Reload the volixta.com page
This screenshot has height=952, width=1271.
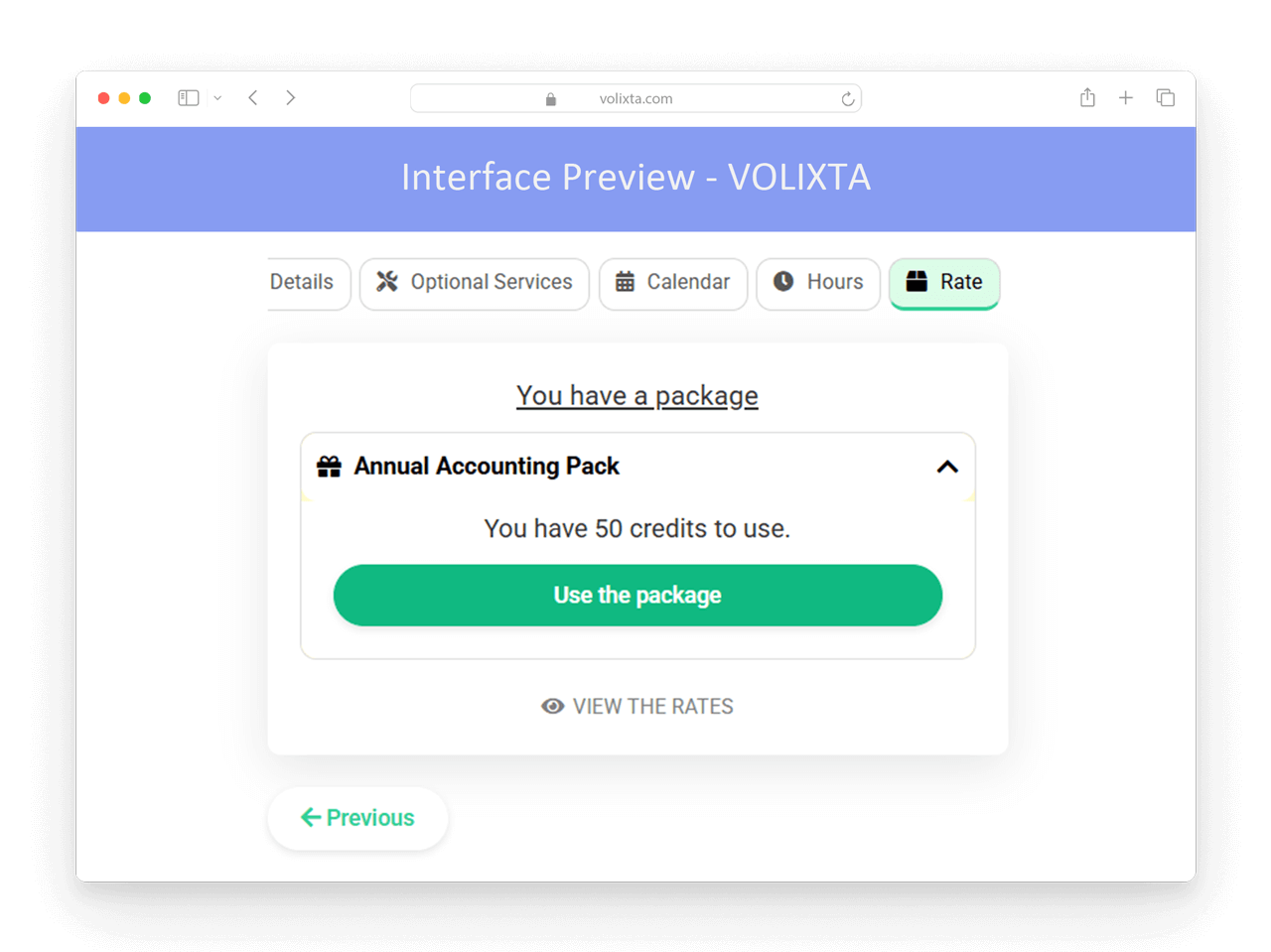pyautogui.click(x=848, y=98)
